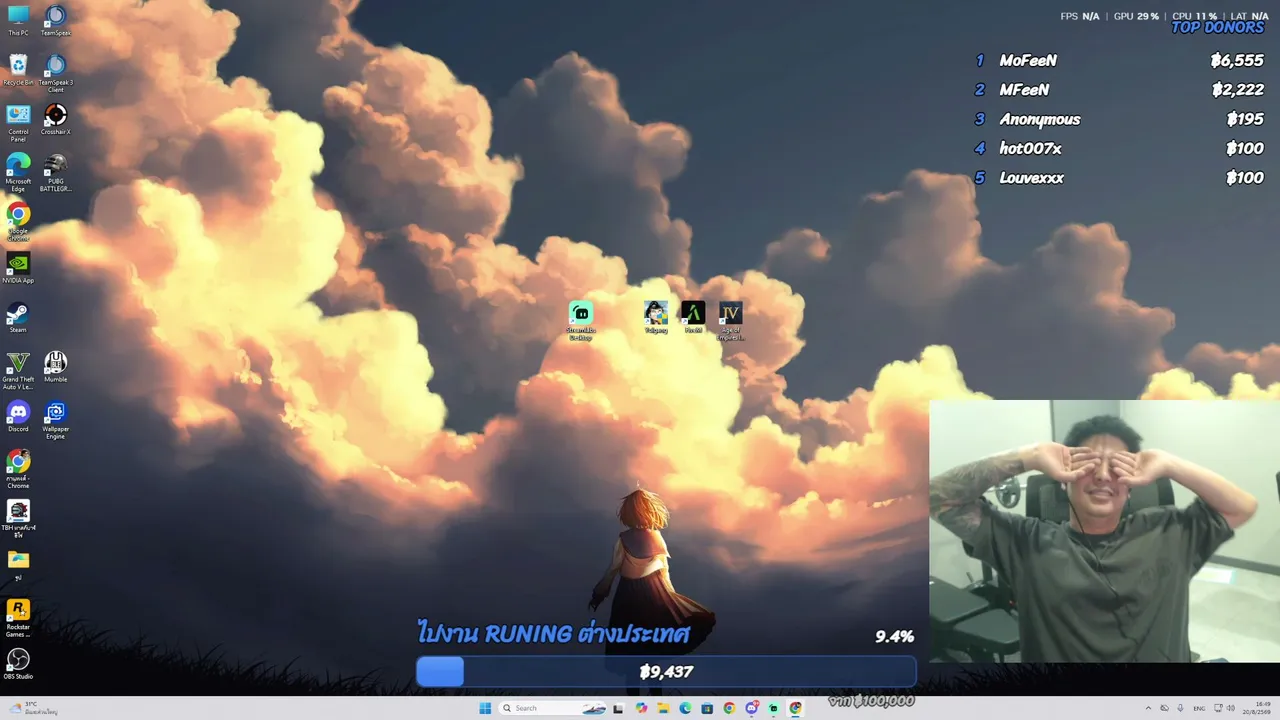Screen dimensions: 1280x720
Task: Select the Age of Empires IV desktop icon
Action: (731, 321)
